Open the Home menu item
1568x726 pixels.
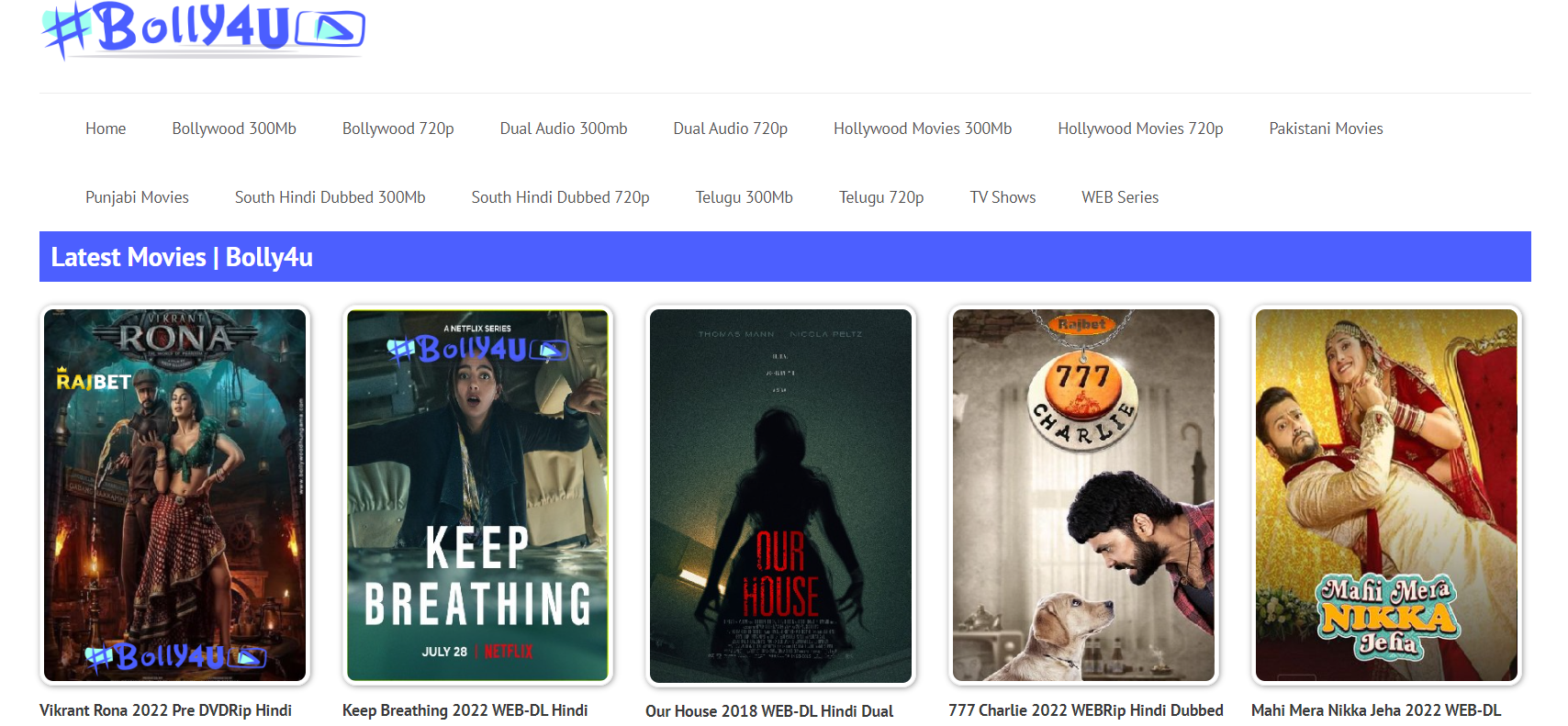(x=106, y=128)
